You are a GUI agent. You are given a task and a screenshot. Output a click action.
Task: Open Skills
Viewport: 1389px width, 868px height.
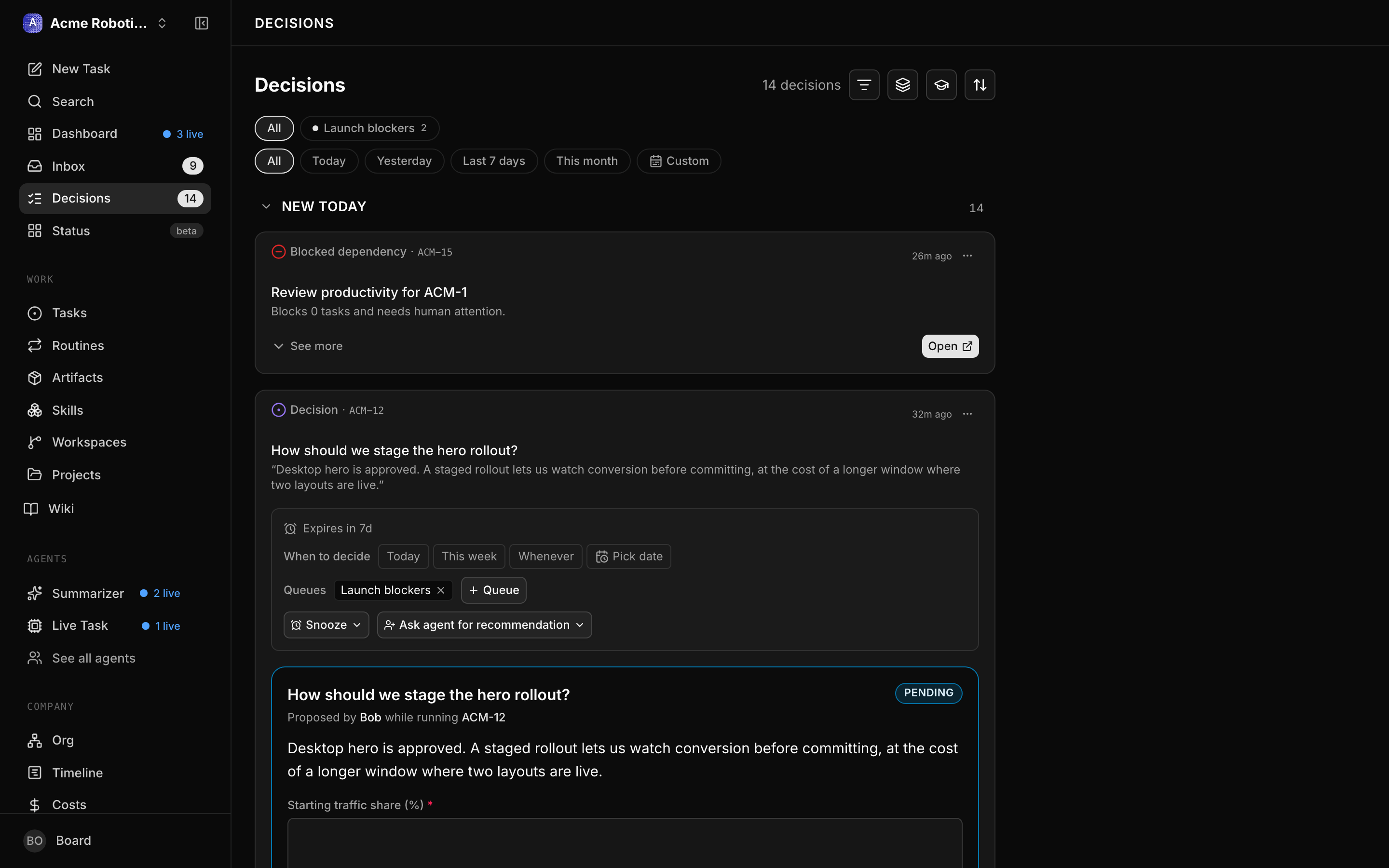[x=115, y=410]
